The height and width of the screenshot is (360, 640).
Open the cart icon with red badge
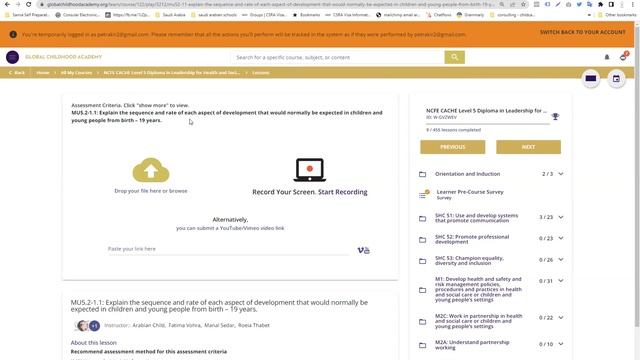tap(623, 56)
